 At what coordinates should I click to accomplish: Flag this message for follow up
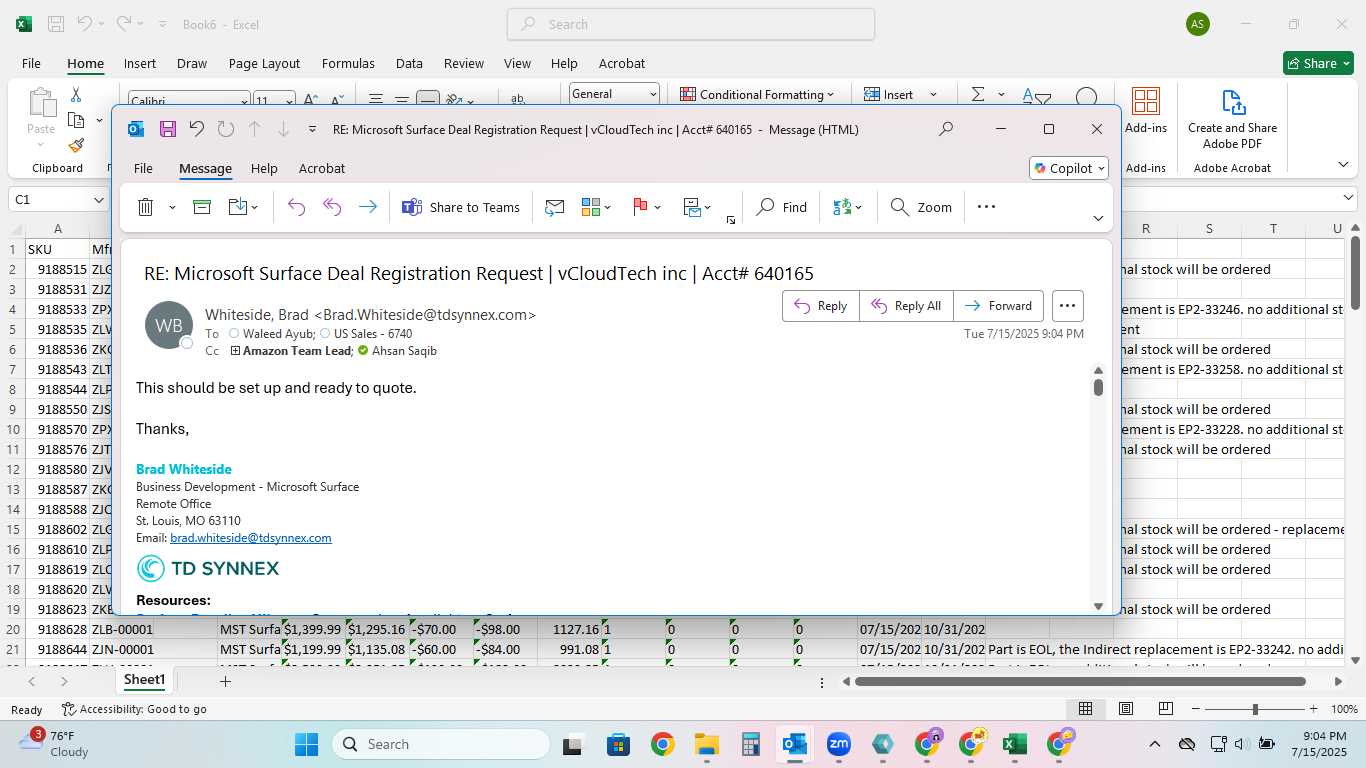[640, 207]
